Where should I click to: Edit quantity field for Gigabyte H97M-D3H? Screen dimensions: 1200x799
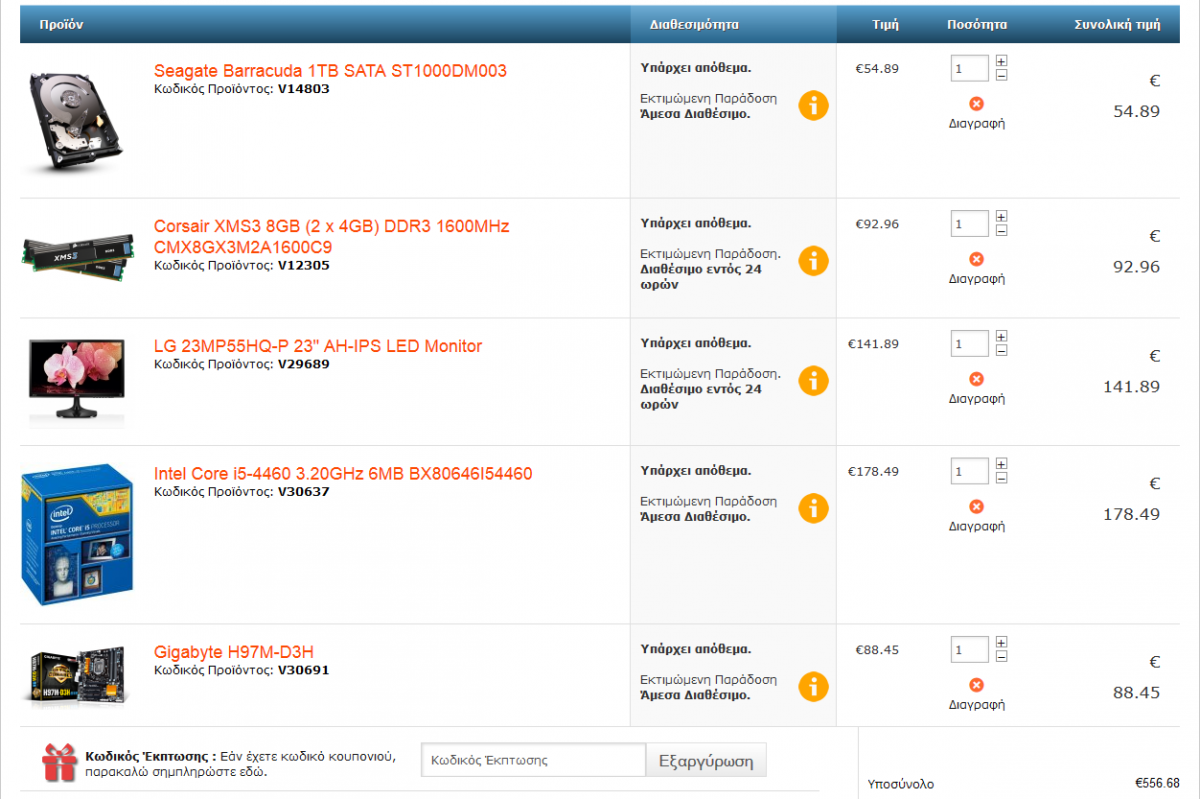pyautogui.click(x=969, y=649)
